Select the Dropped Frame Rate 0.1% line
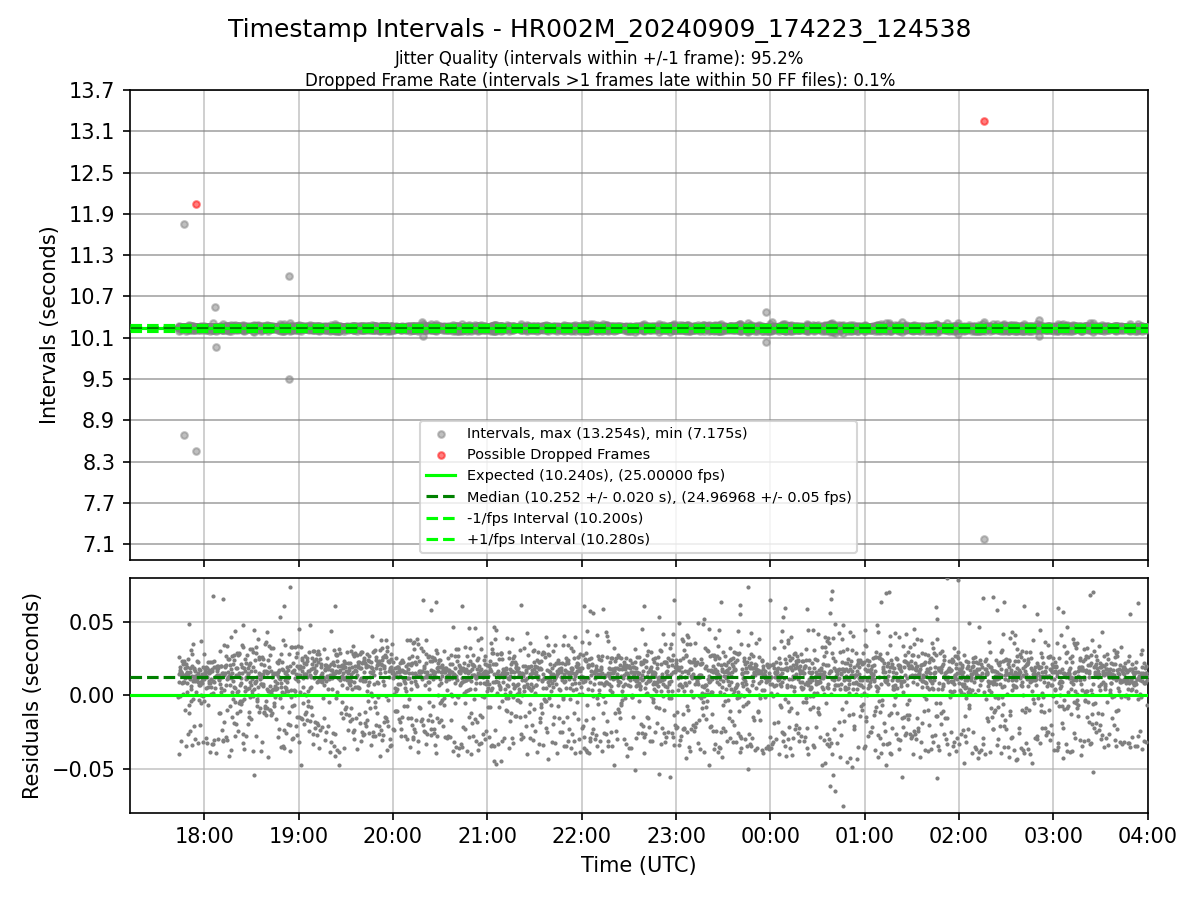Image resolution: width=1200 pixels, height=900 pixels. coord(599,80)
